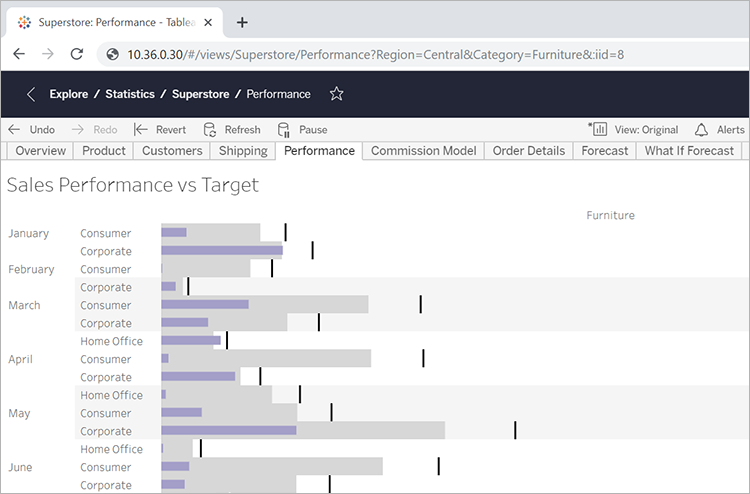Click the Undo arrow icon
This screenshot has width=750, height=494.
(x=14, y=130)
